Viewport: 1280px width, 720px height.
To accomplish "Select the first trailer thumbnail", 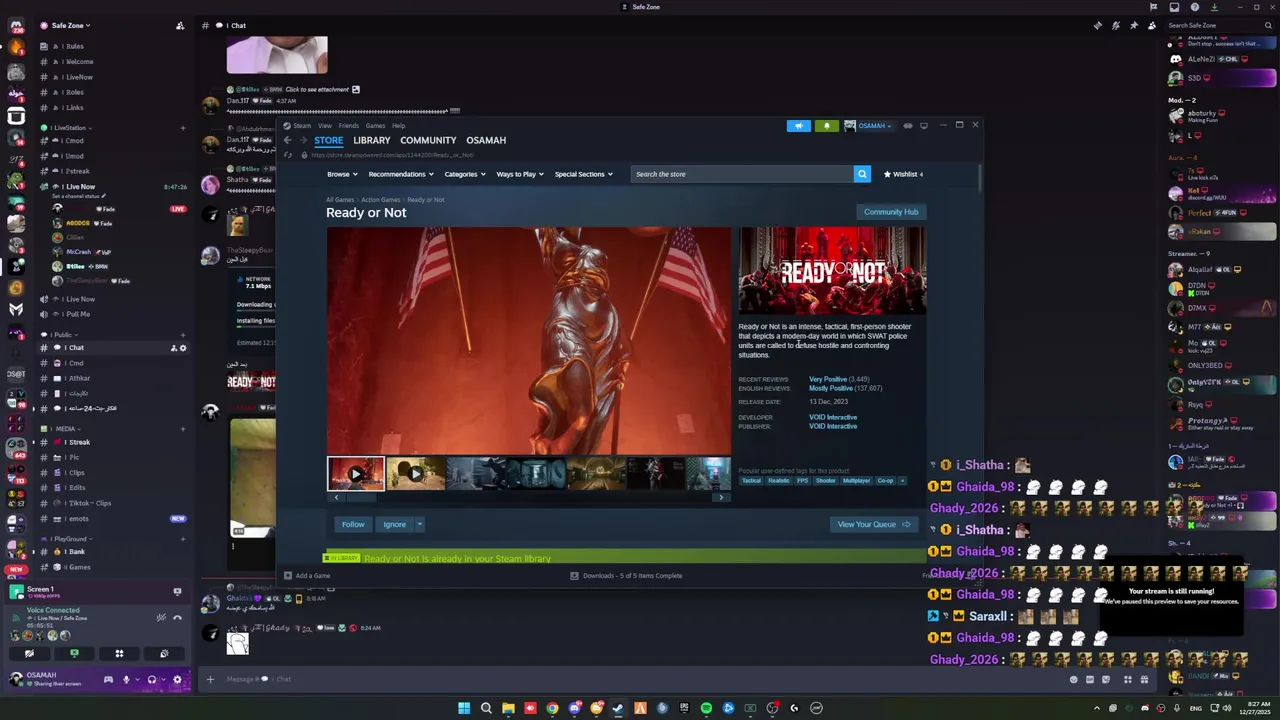I will click(355, 473).
